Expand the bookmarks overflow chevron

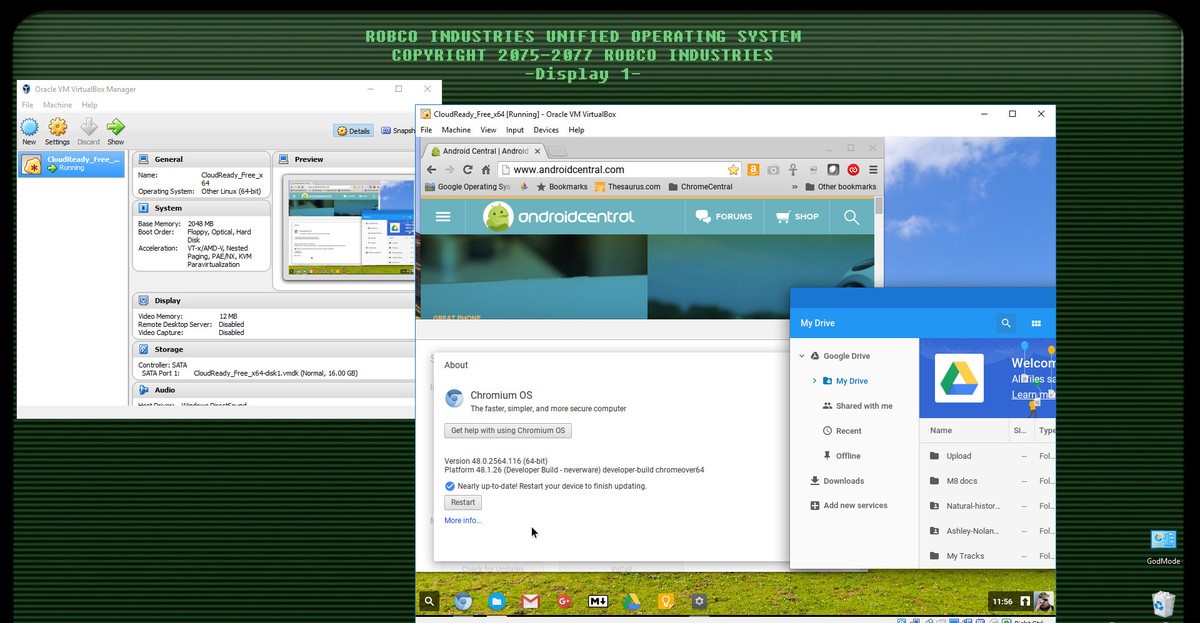(x=795, y=187)
